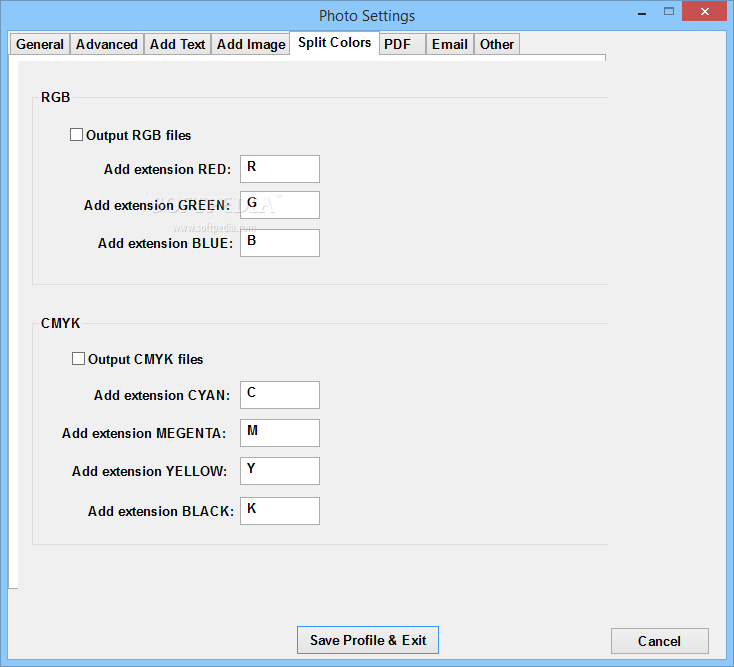Focus the BLUE extension input field
734x667 pixels.
280,243
